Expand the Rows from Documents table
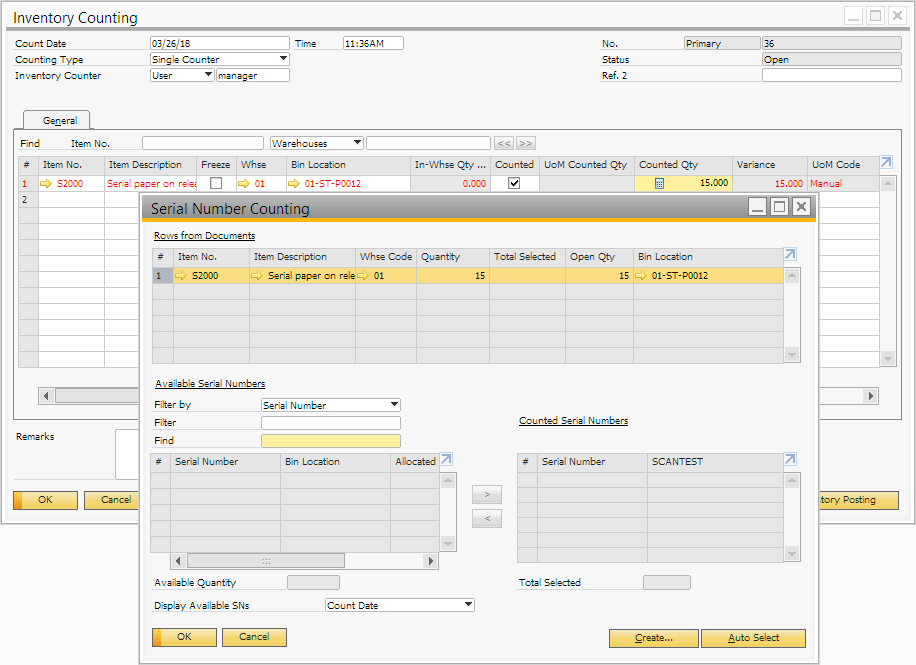The height and width of the screenshot is (665, 916). pyautogui.click(x=791, y=255)
